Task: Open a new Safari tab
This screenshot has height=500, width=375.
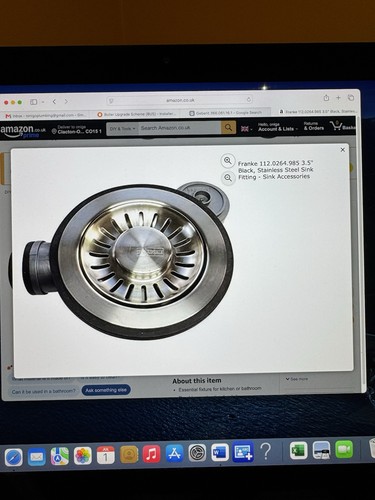Action: pos(338,97)
